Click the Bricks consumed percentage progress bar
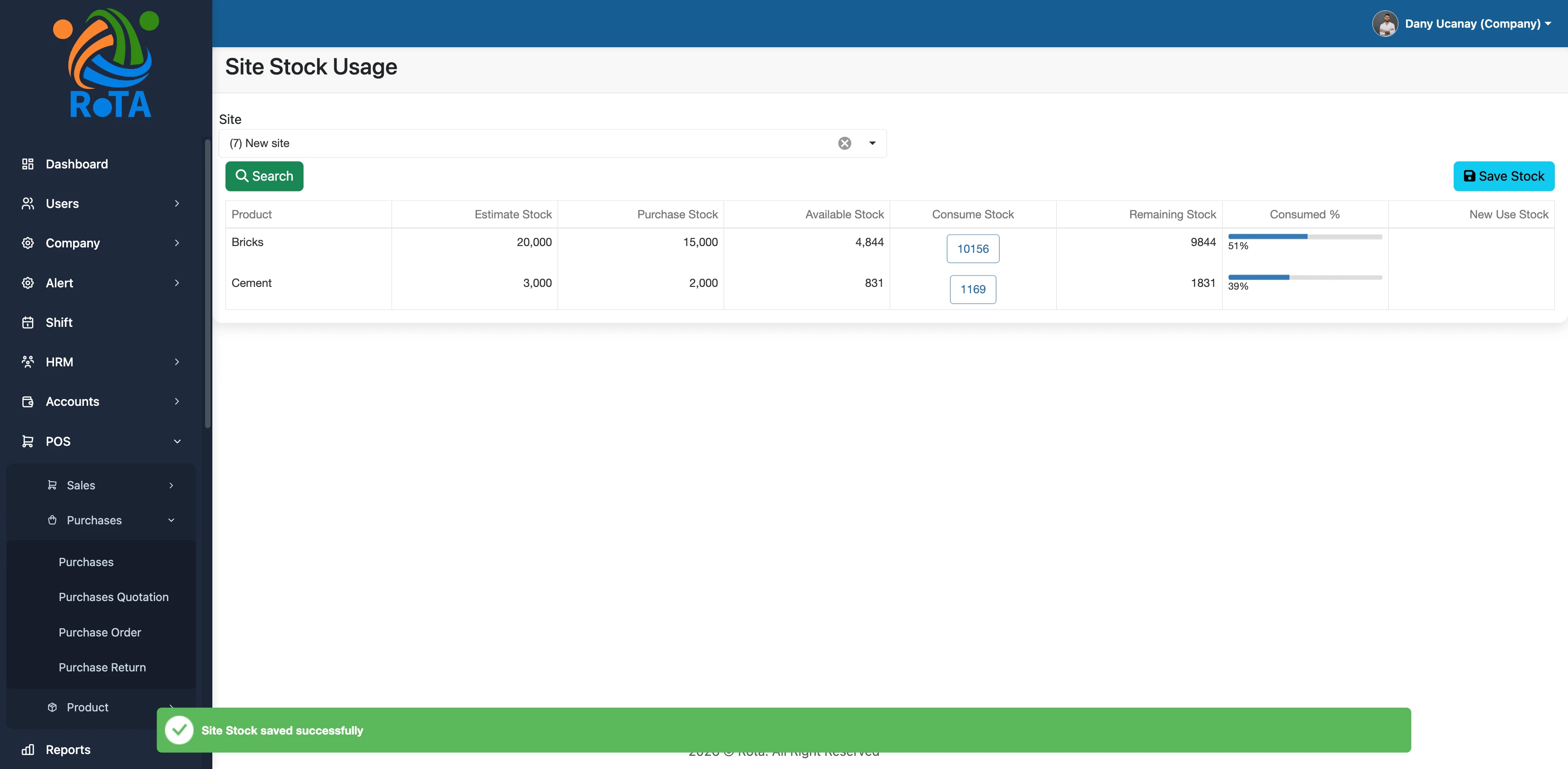 point(1304,236)
